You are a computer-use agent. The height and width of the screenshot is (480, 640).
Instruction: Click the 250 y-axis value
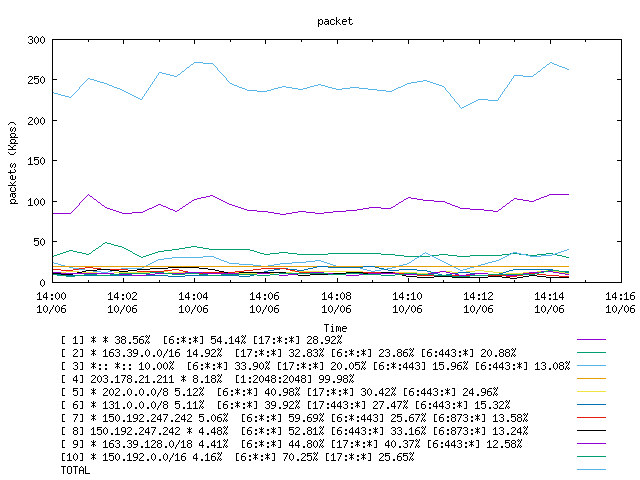pos(36,80)
